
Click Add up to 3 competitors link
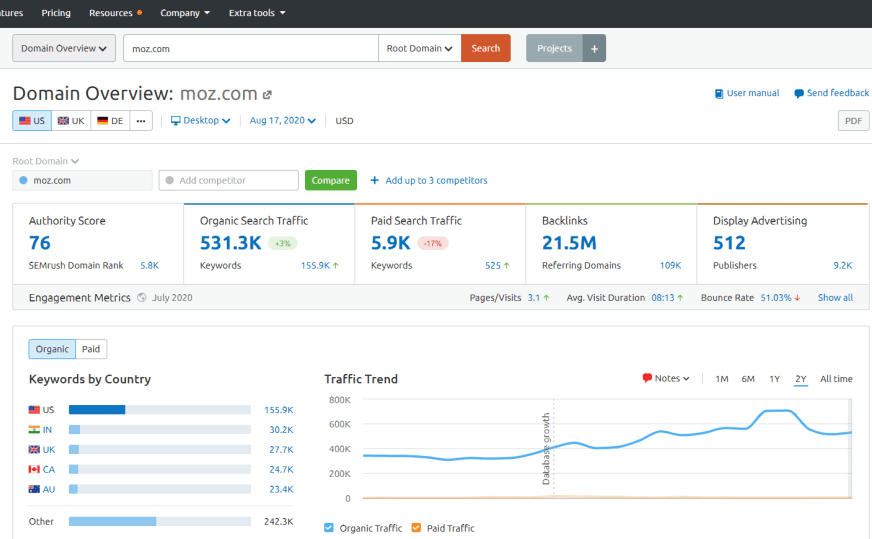(x=436, y=180)
